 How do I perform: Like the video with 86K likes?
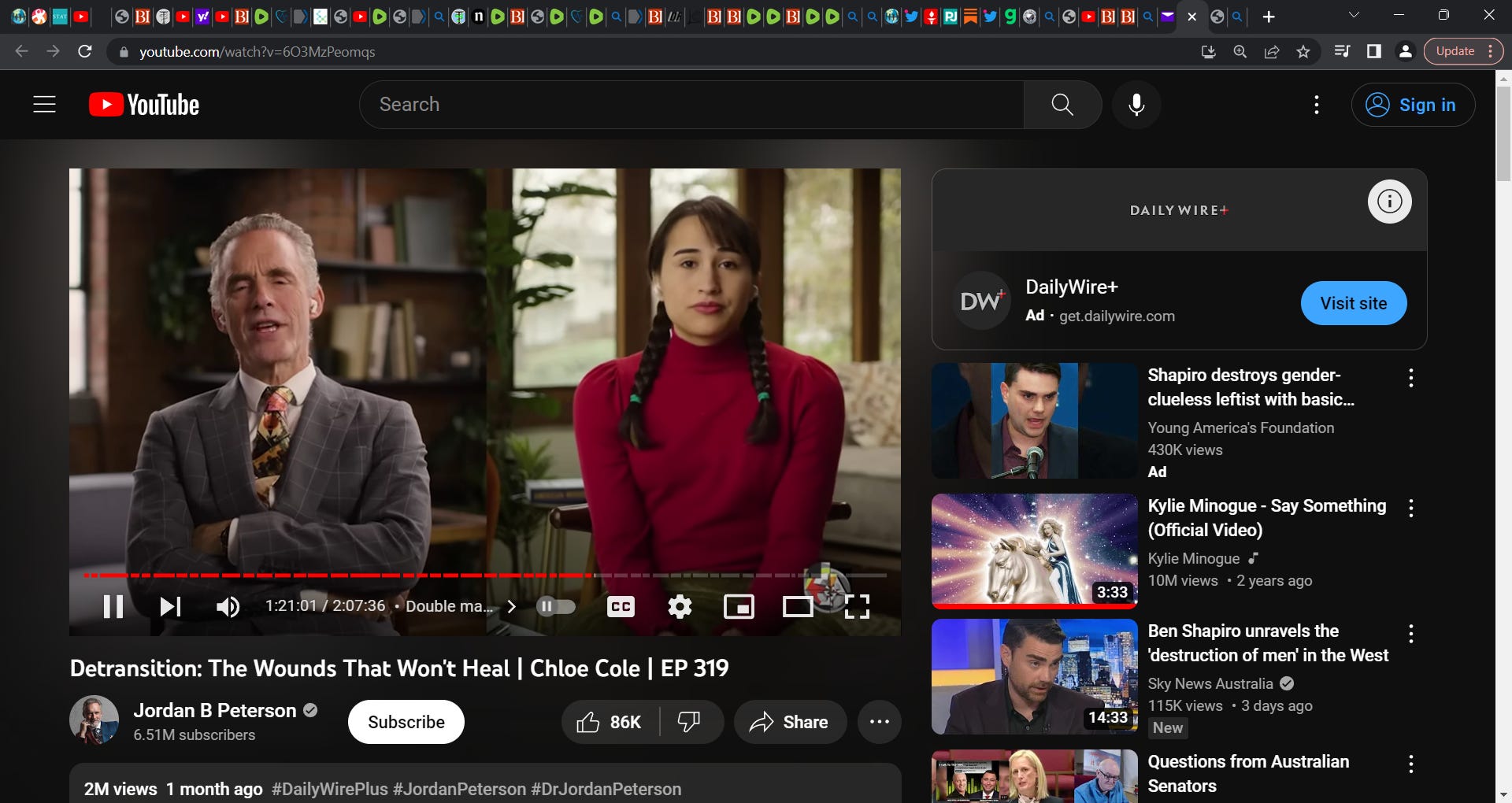610,722
